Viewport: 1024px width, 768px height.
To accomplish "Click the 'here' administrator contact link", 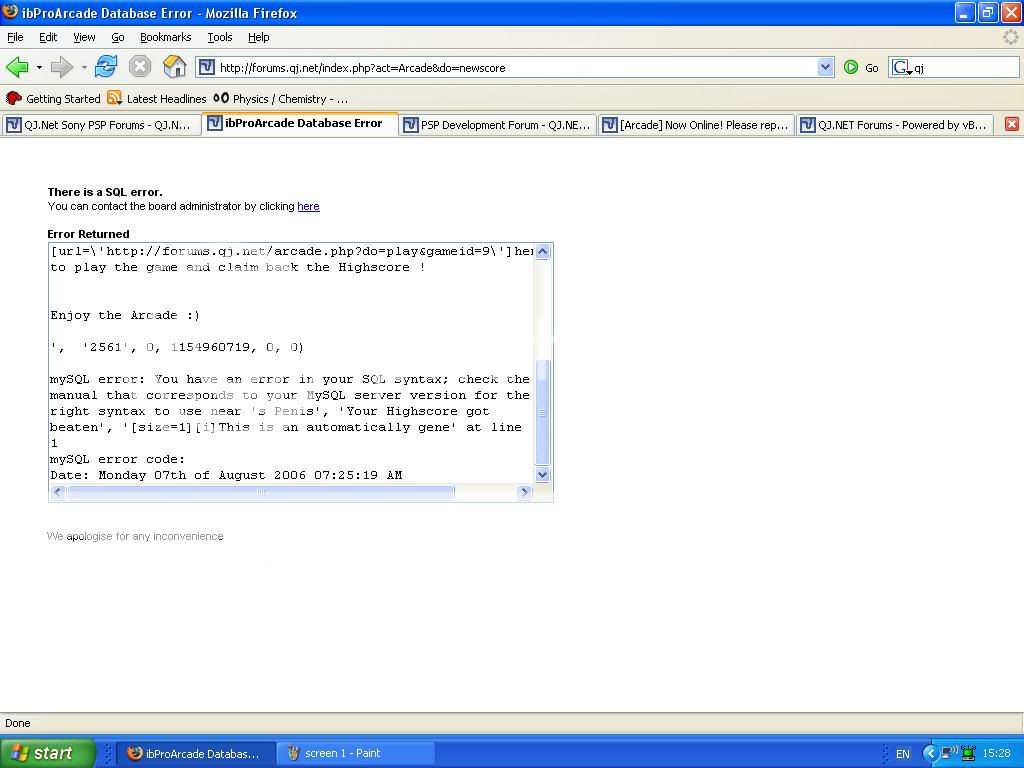I will click(308, 206).
